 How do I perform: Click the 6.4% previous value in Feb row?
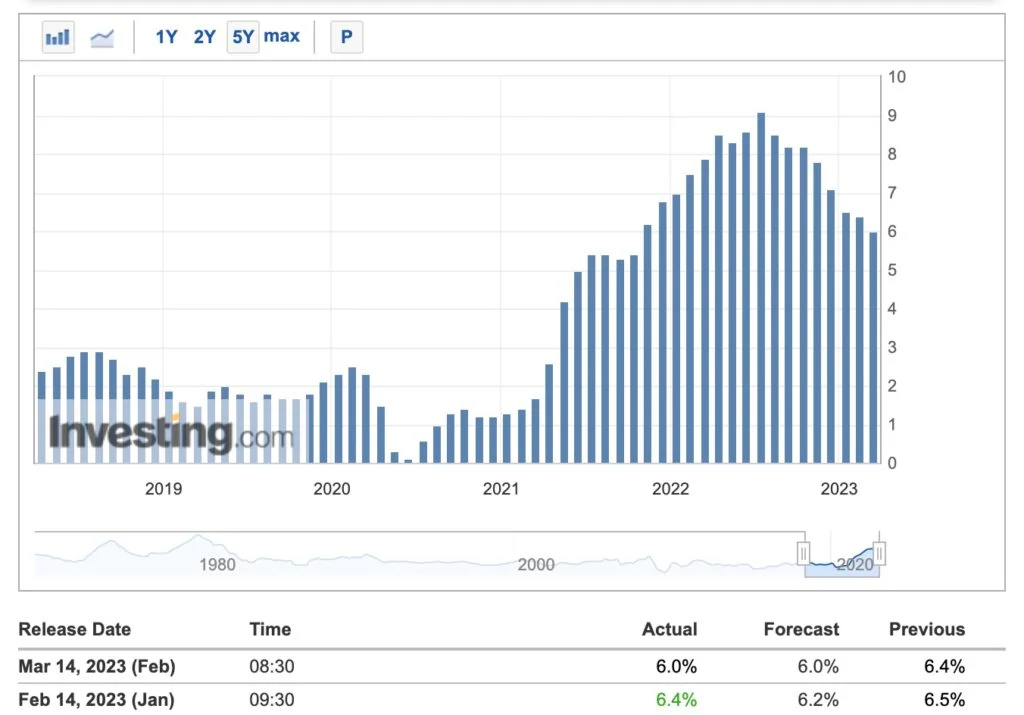[x=944, y=666]
